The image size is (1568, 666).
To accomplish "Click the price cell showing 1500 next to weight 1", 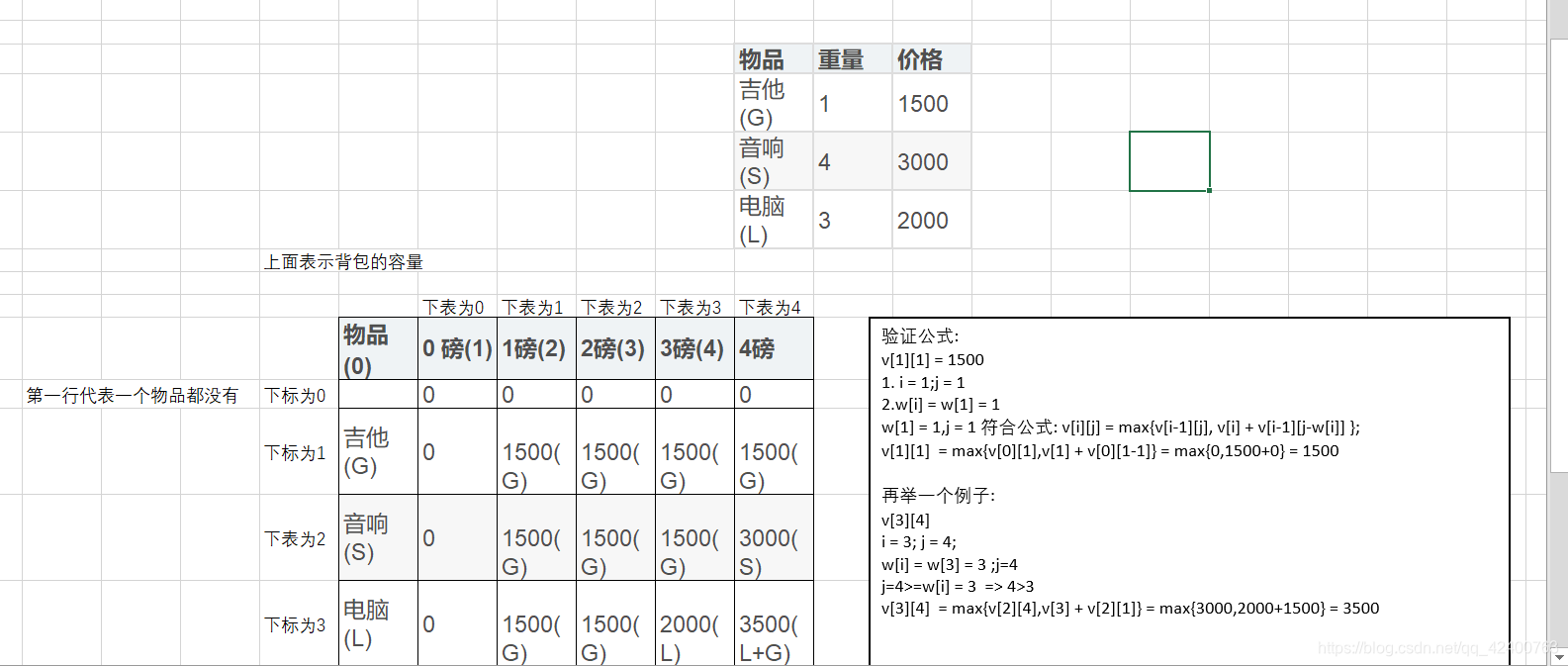I will click(932, 103).
